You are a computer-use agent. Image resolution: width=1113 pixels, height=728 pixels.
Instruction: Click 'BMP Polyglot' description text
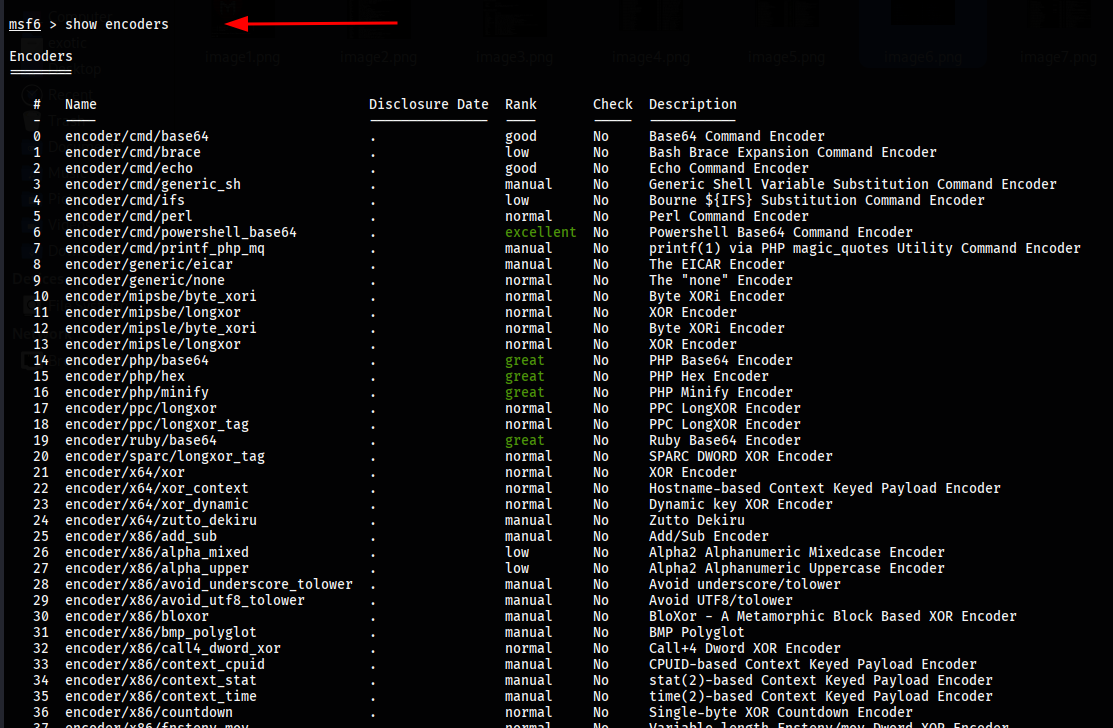[x=696, y=632]
